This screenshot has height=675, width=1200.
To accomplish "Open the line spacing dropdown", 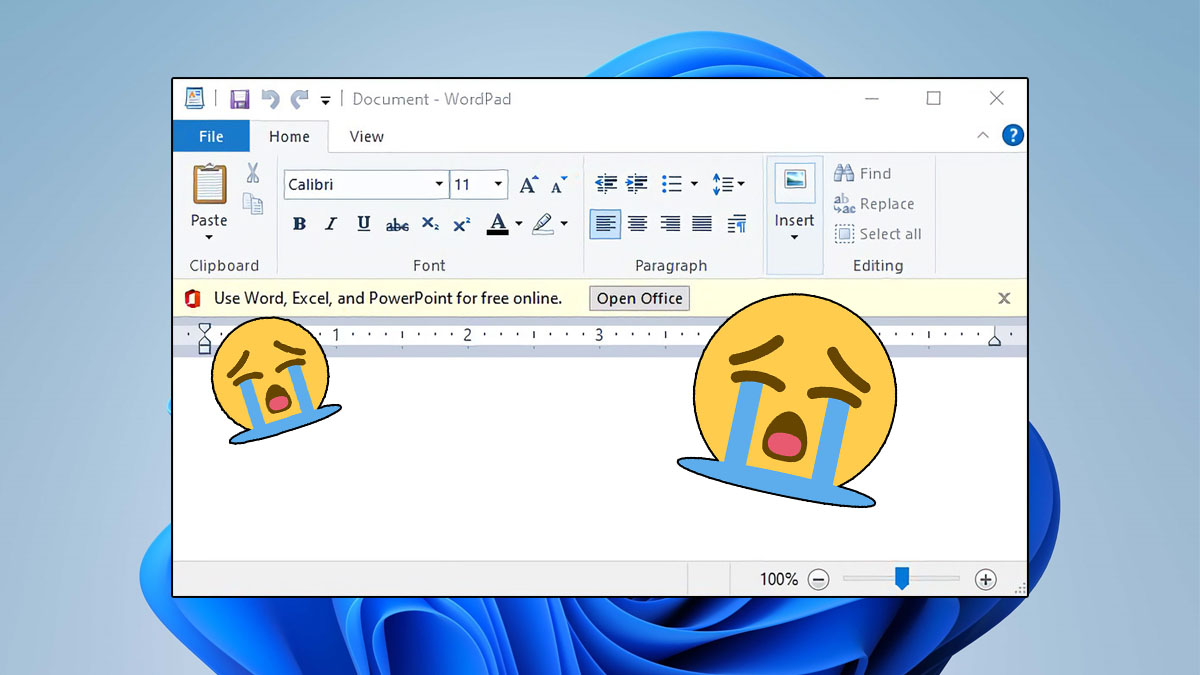I will point(729,183).
